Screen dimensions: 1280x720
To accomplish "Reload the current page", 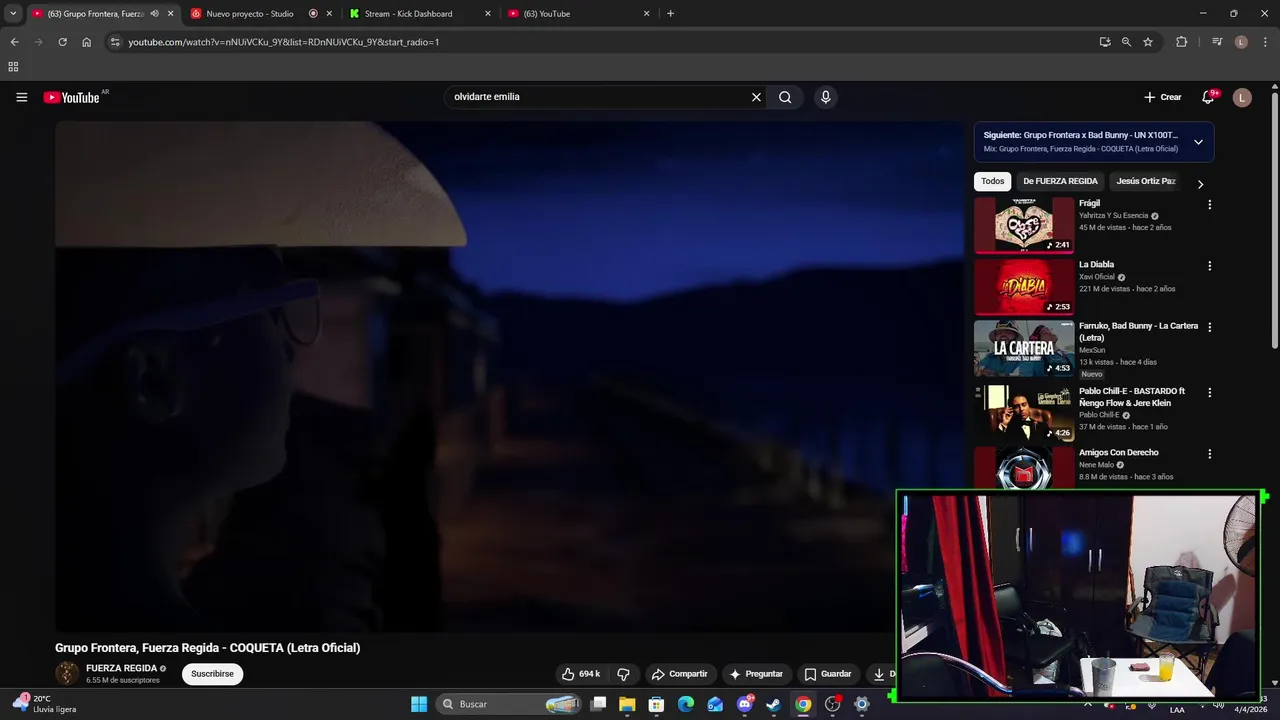I will (62, 42).
